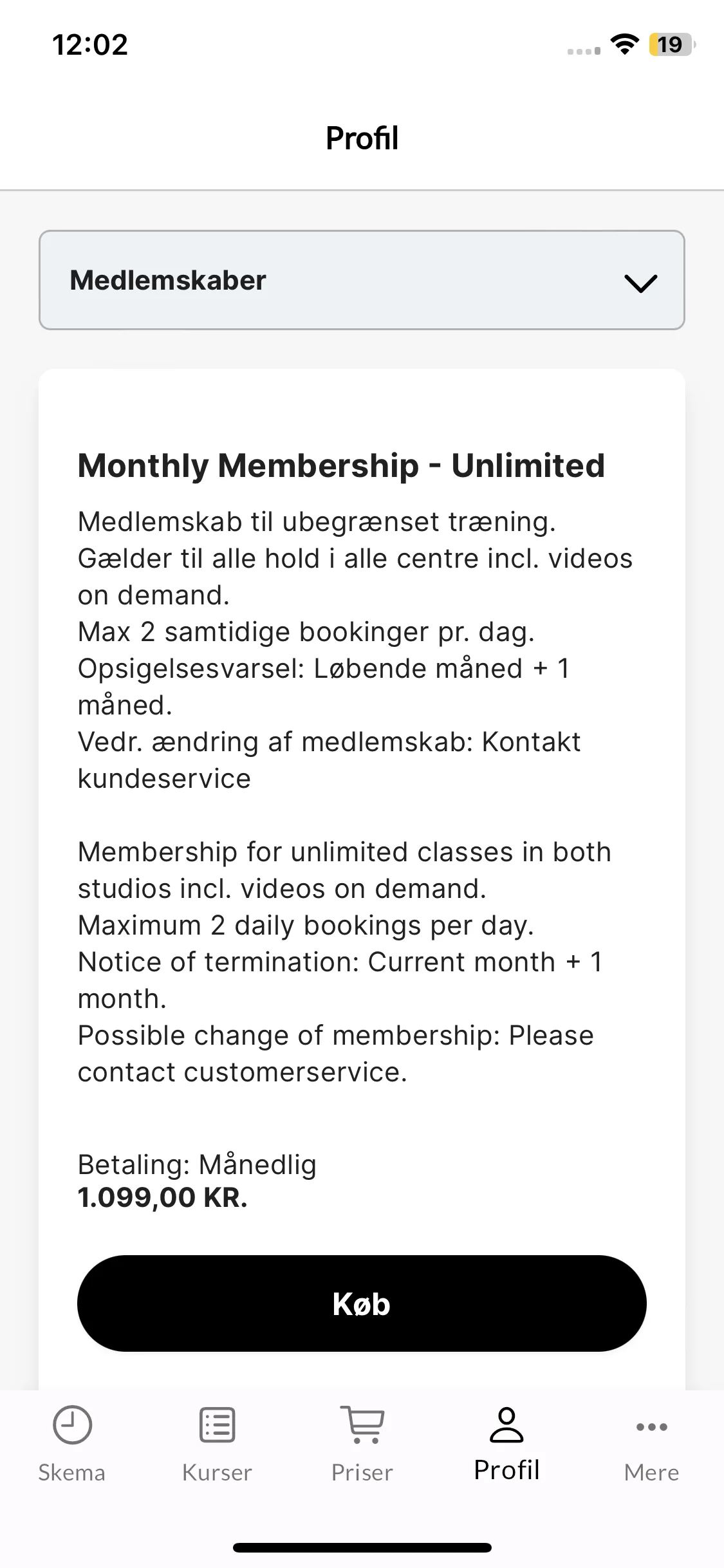Image resolution: width=724 pixels, height=1568 pixels.
Task: Tap the battery level indicator
Action: tap(672, 44)
